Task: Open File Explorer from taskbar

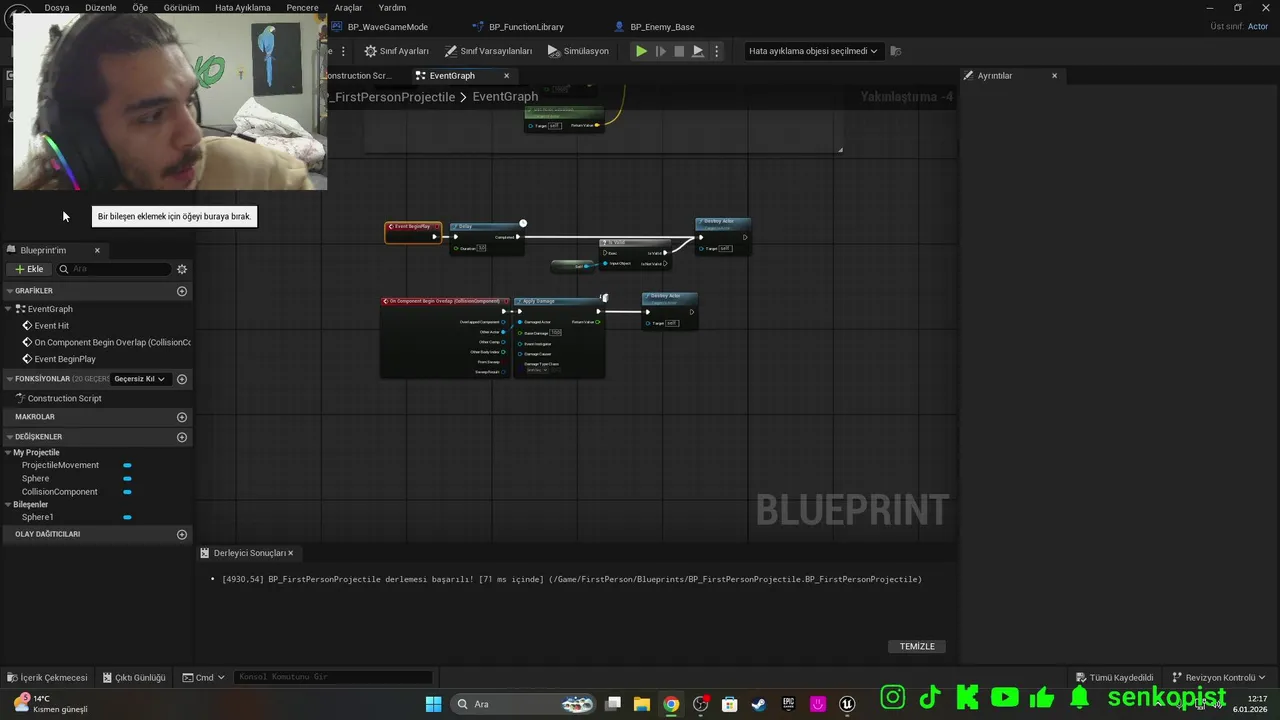Action: coord(642,704)
